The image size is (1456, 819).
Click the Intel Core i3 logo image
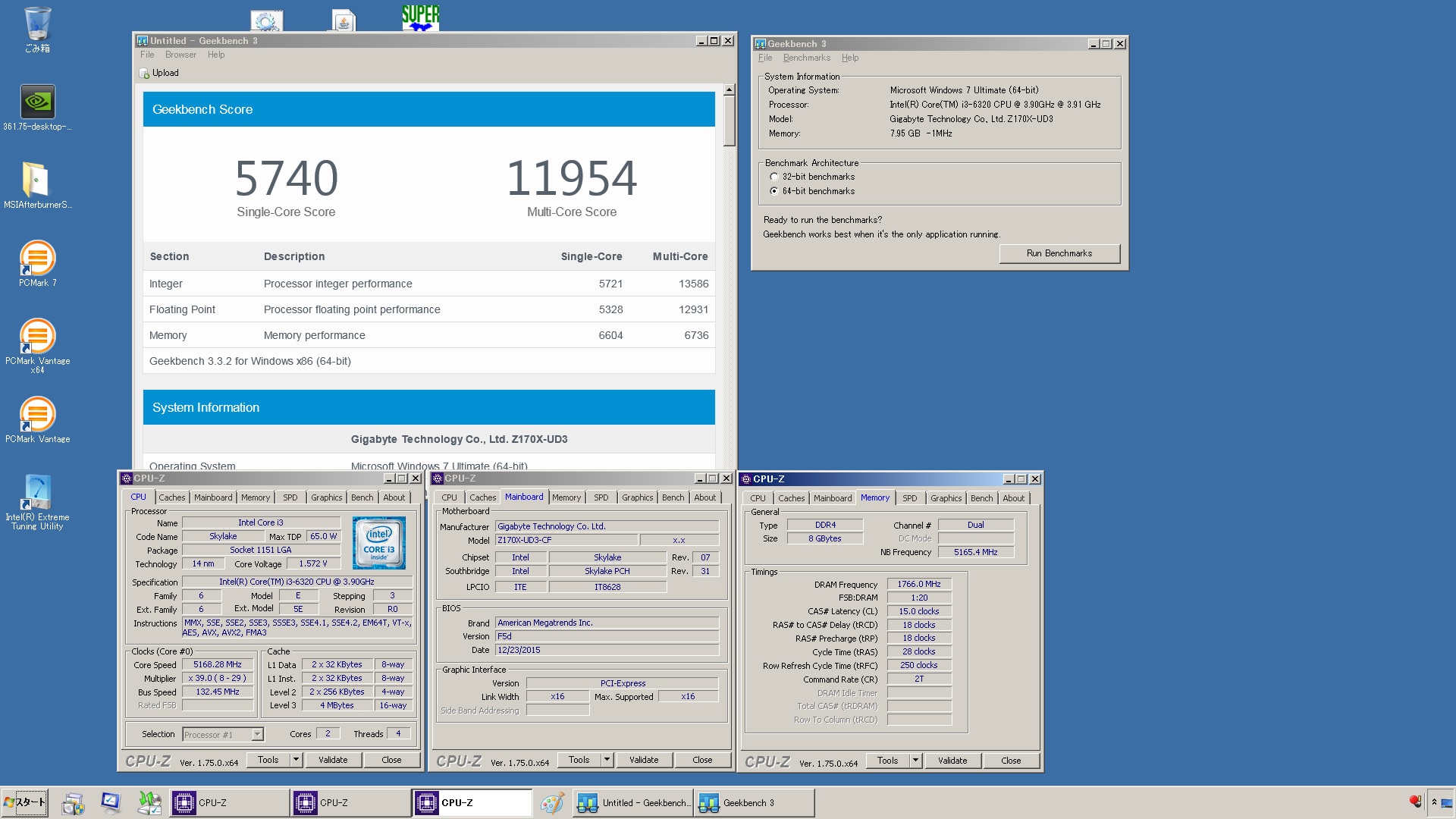(x=378, y=543)
